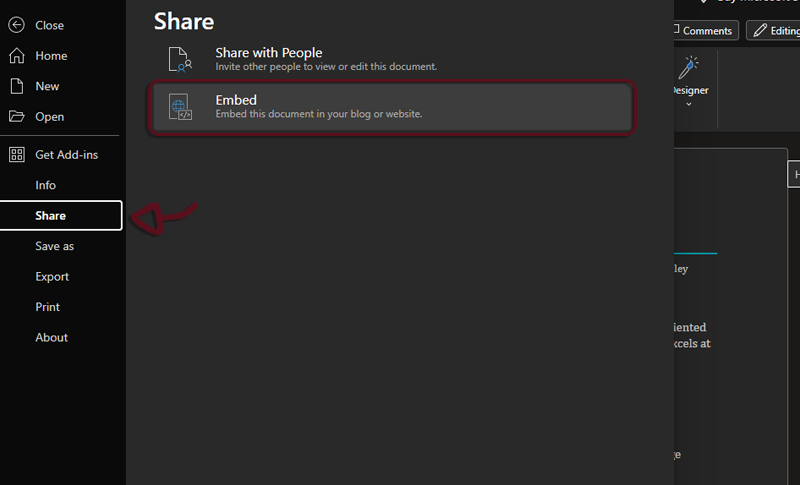Image resolution: width=800 pixels, height=485 pixels.
Task: Click the pencil icon on Editing button
Action: click(x=761, y=31)
